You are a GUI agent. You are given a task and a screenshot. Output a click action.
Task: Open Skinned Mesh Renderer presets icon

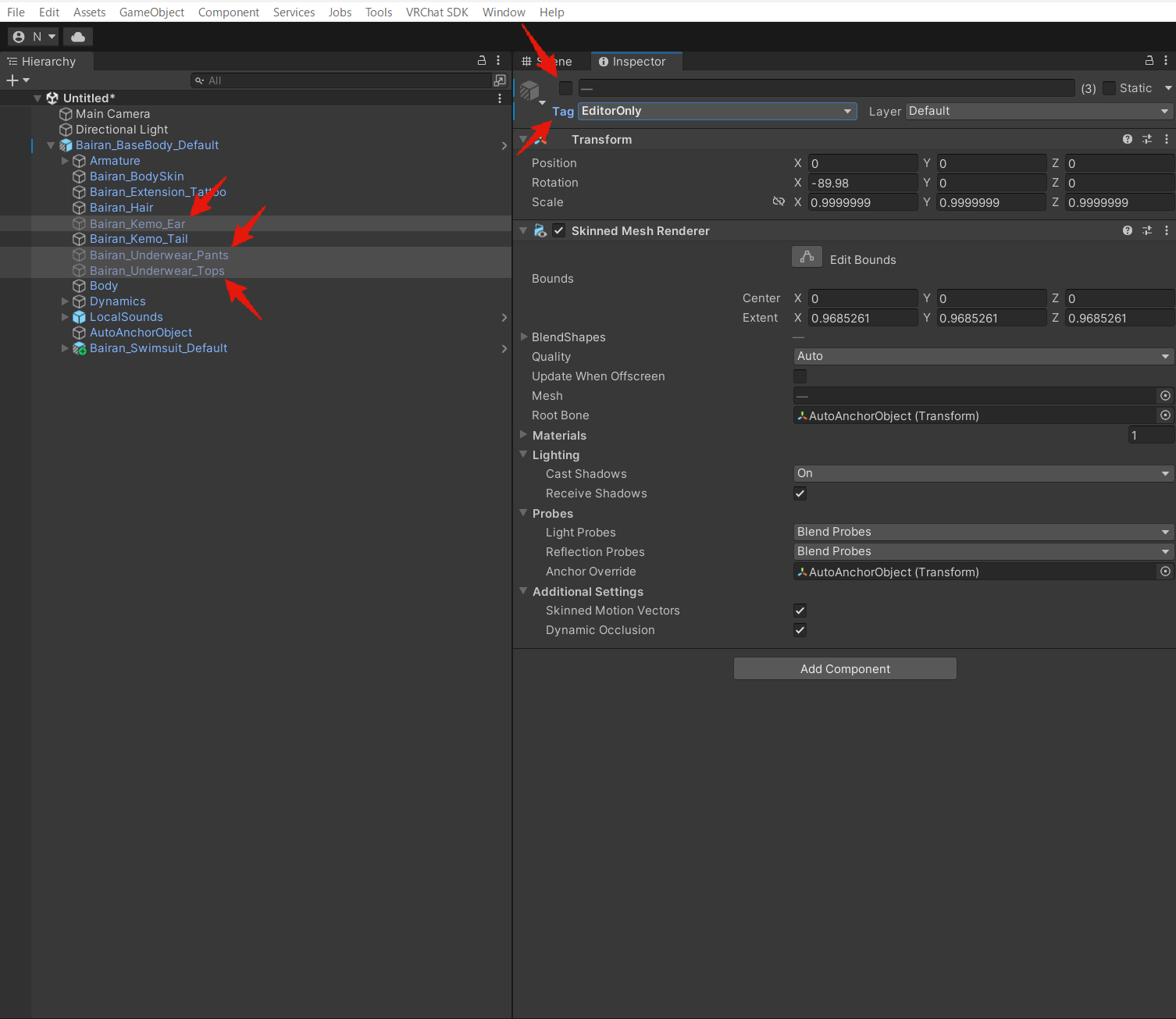click(x=1147, y=230)
